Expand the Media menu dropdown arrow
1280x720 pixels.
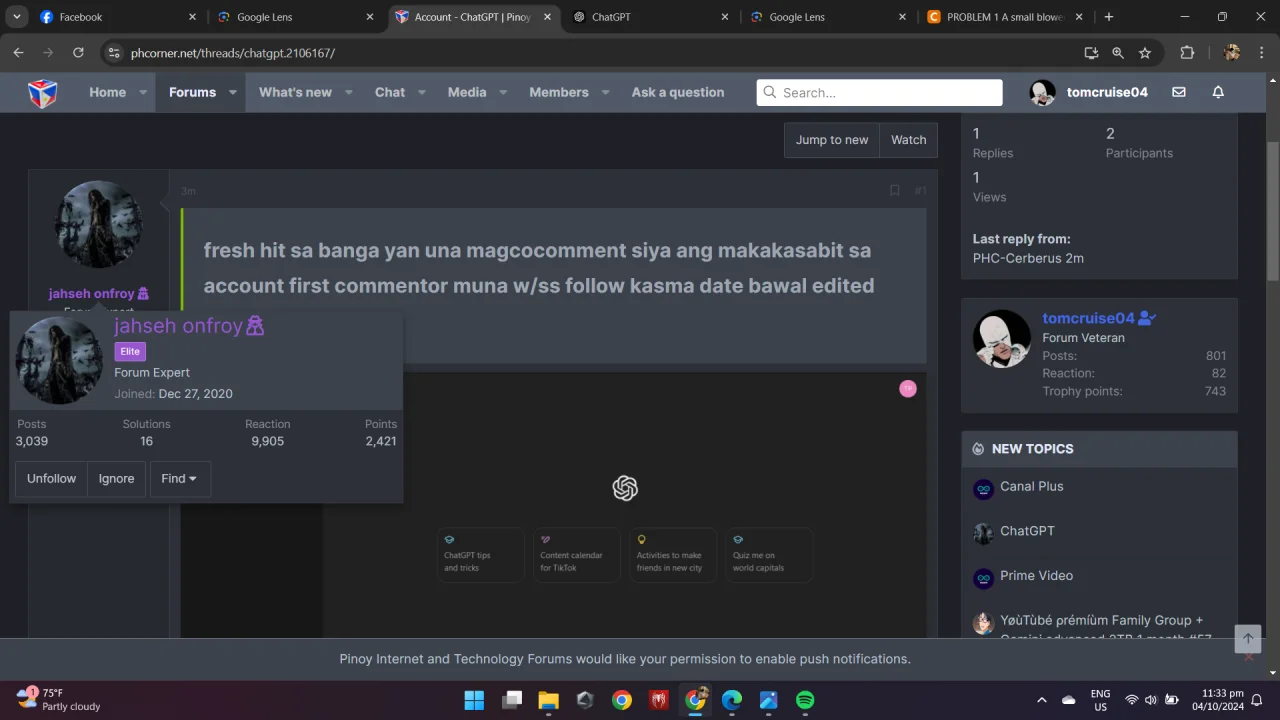[x=503, y=92]
